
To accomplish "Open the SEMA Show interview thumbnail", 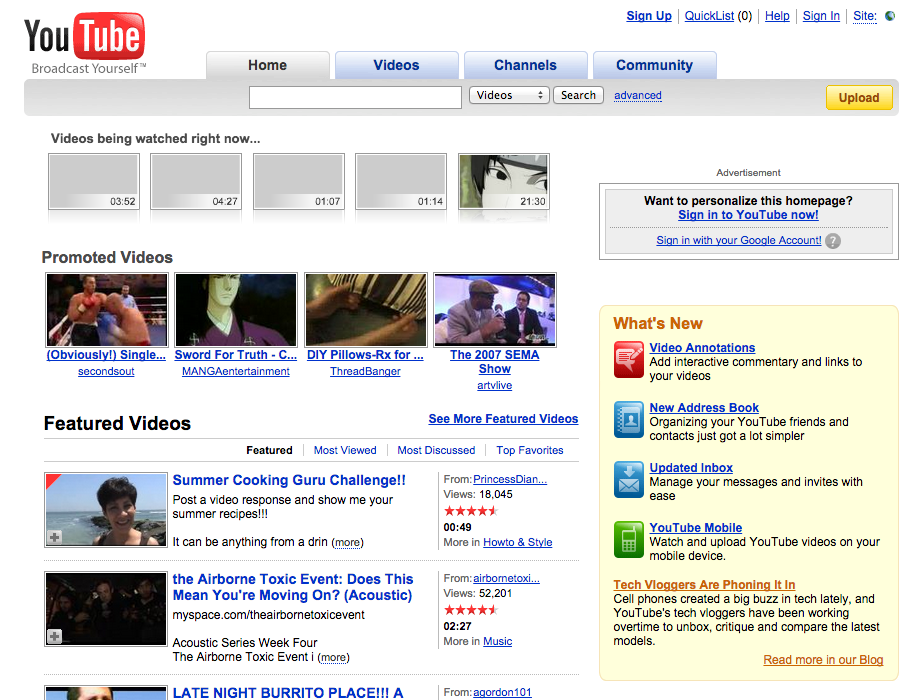I will (x=495, y=309).
